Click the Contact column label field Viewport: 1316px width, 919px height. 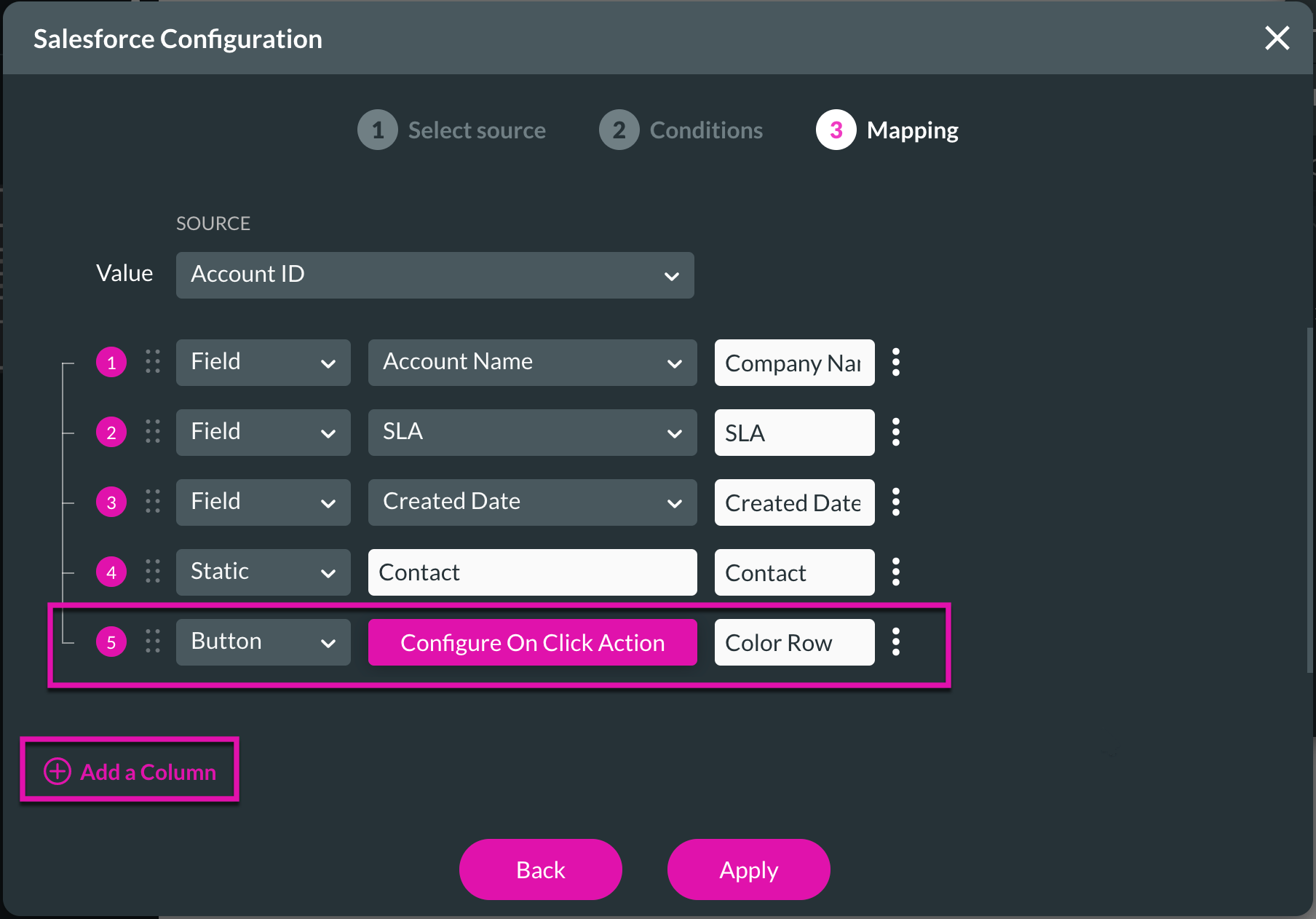point(794,572)
